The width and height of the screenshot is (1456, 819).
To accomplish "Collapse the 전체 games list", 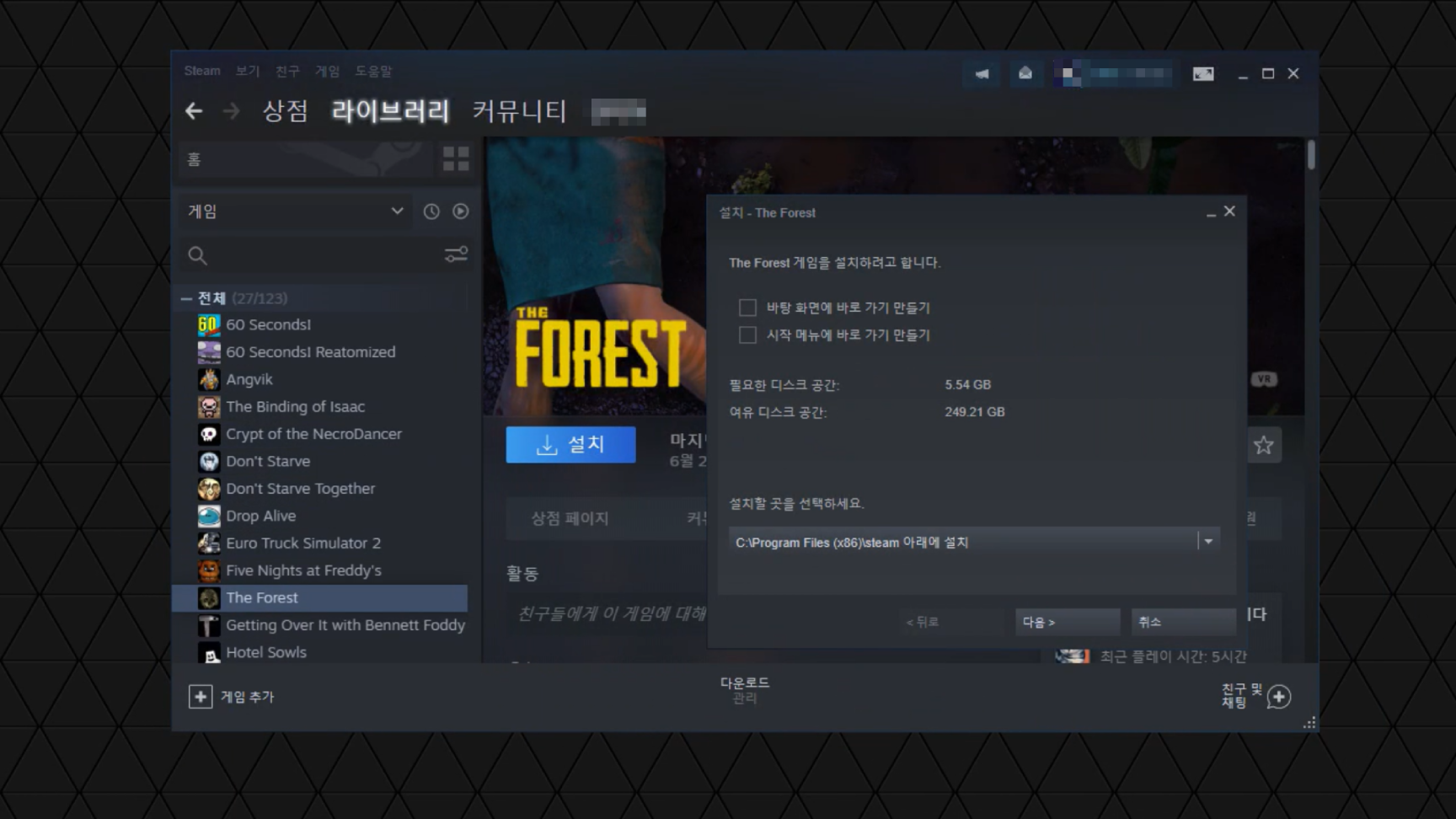I will click(186, 298).
